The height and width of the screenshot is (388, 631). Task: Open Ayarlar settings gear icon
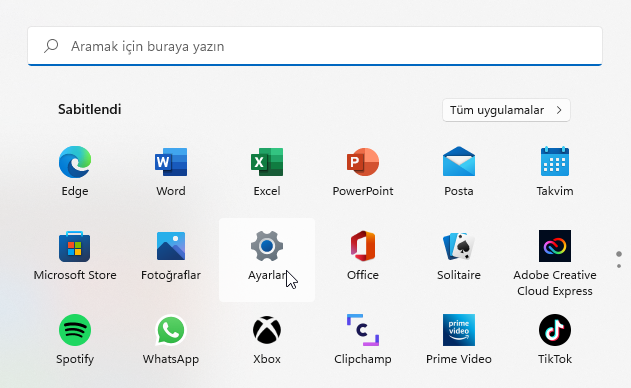click(267, 246)
